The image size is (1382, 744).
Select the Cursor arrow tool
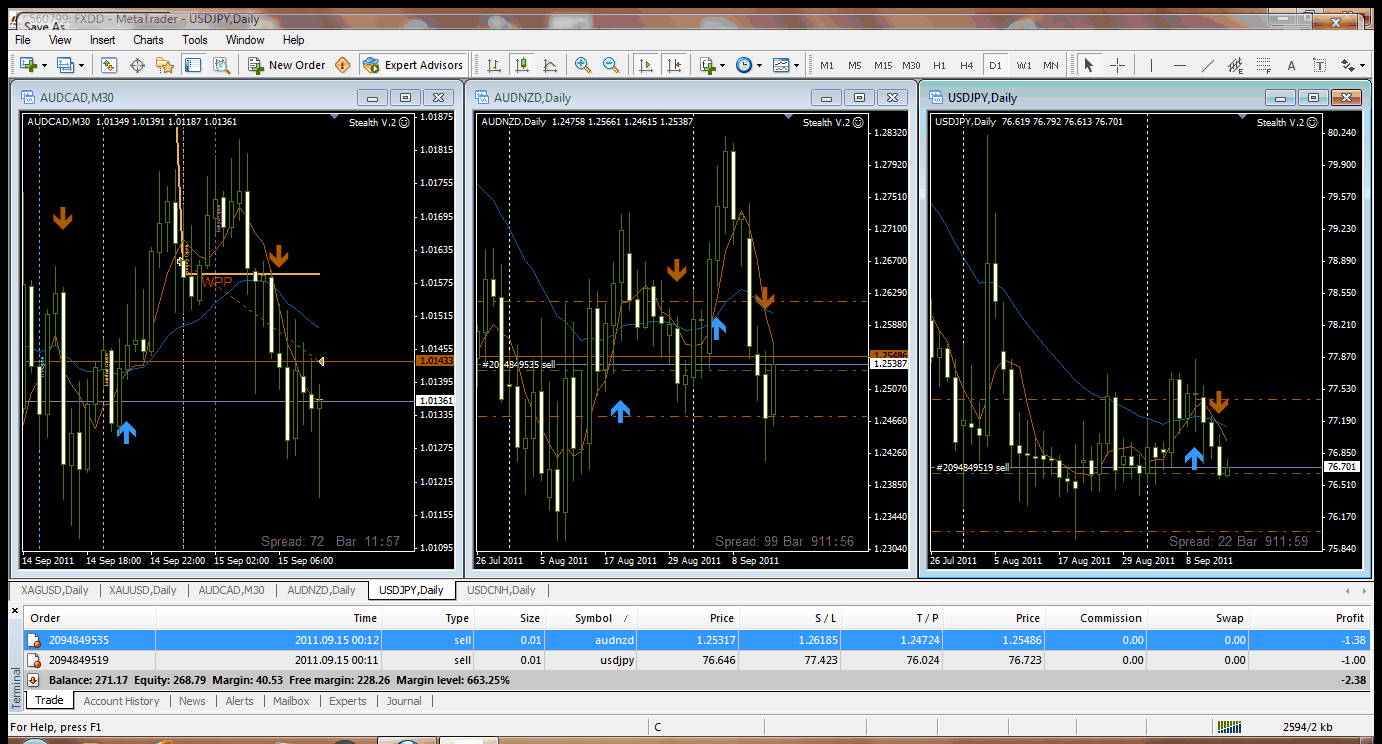[1089, 65]
